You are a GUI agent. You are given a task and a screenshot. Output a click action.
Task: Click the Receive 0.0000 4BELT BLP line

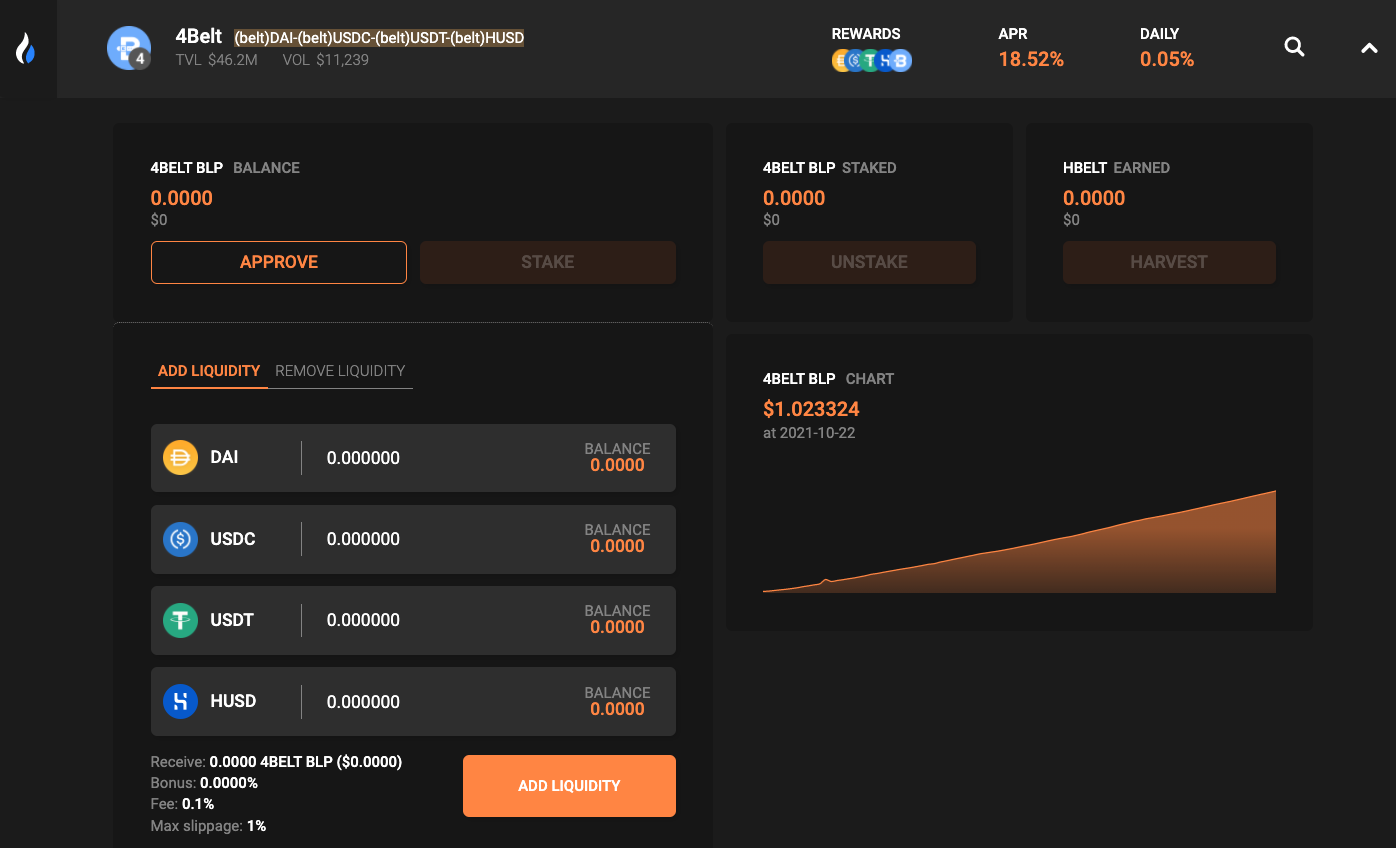click(277, 762)
